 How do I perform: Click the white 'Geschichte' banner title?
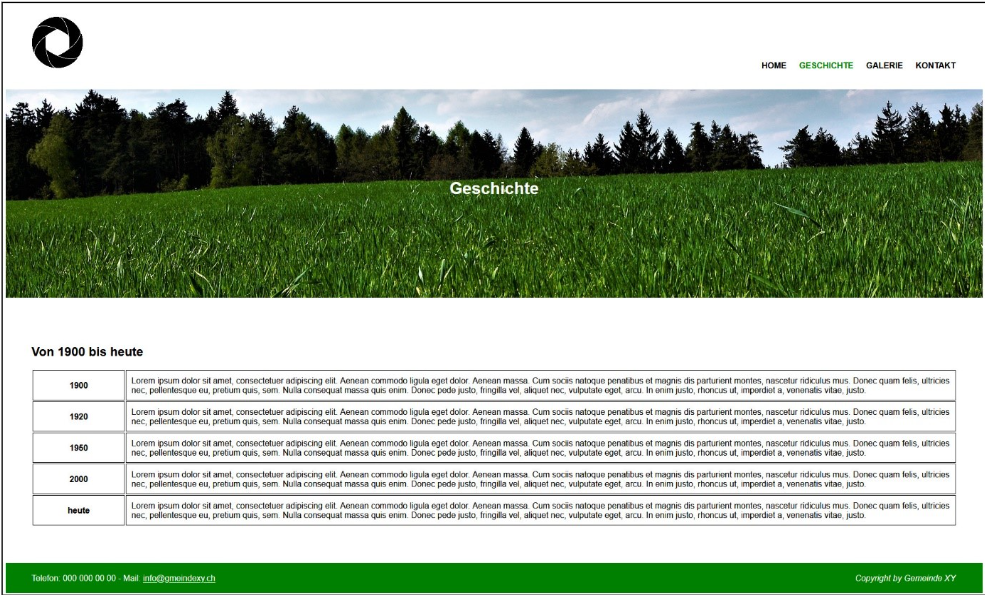click(x=494, y=188)
